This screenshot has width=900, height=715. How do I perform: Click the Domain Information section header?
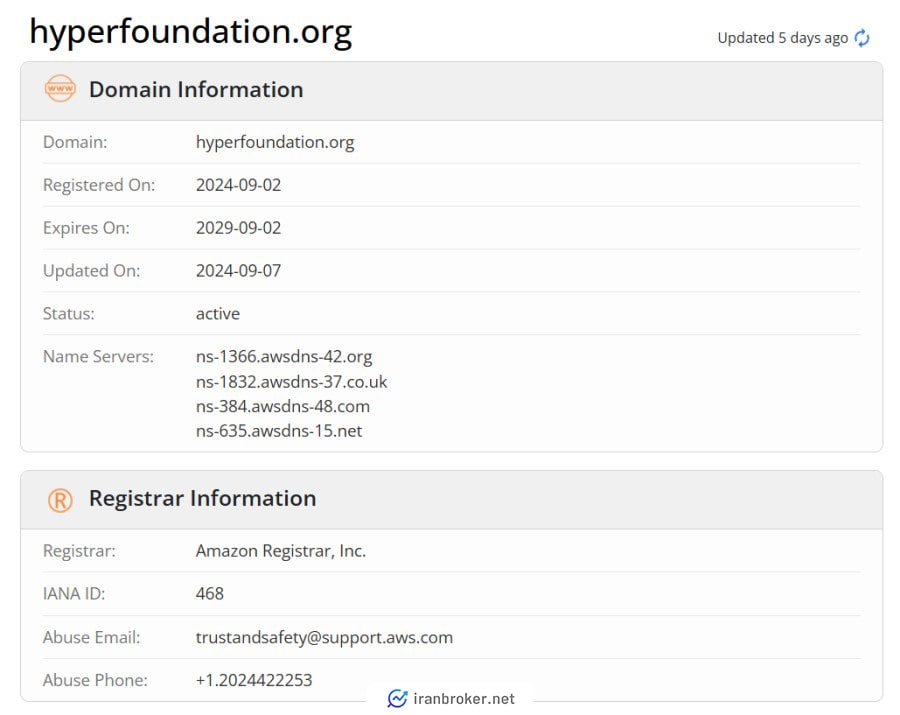click(x=196, y=90)
